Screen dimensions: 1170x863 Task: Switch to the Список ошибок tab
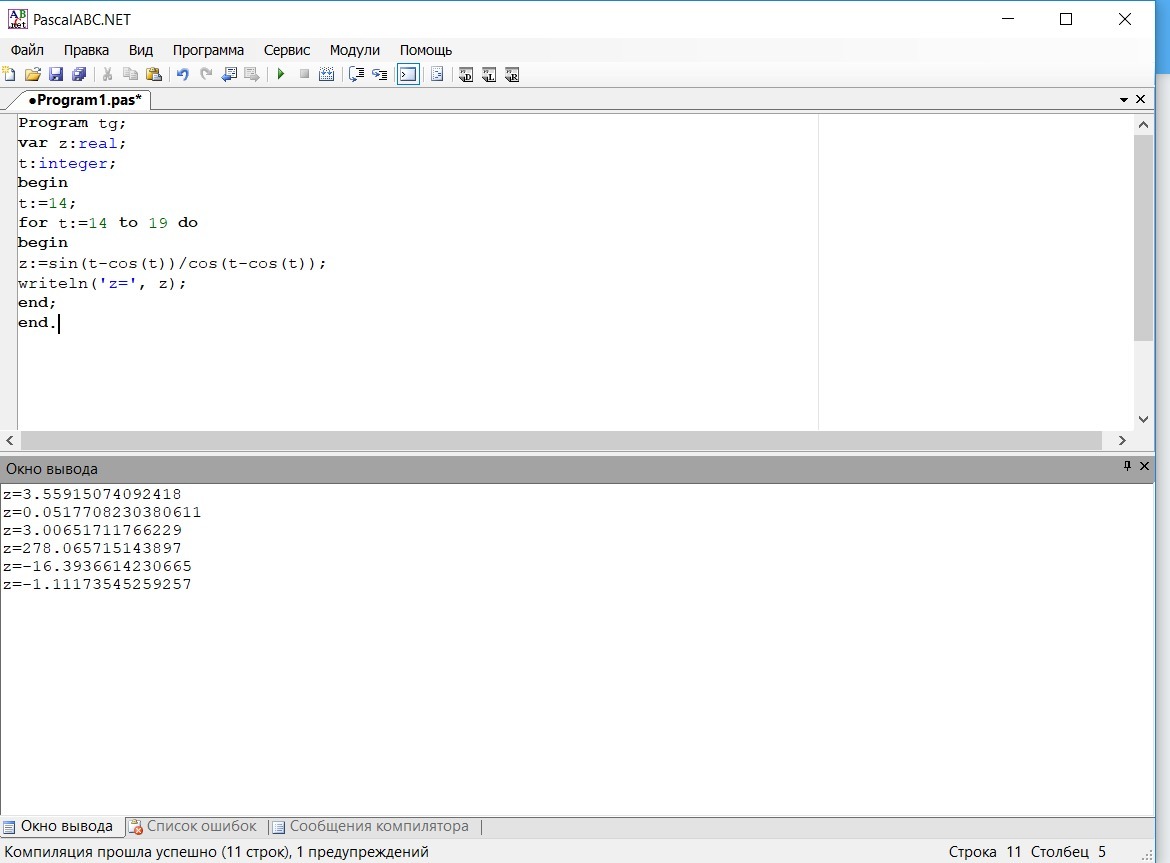pyautogui.click(x=193, y=826)
